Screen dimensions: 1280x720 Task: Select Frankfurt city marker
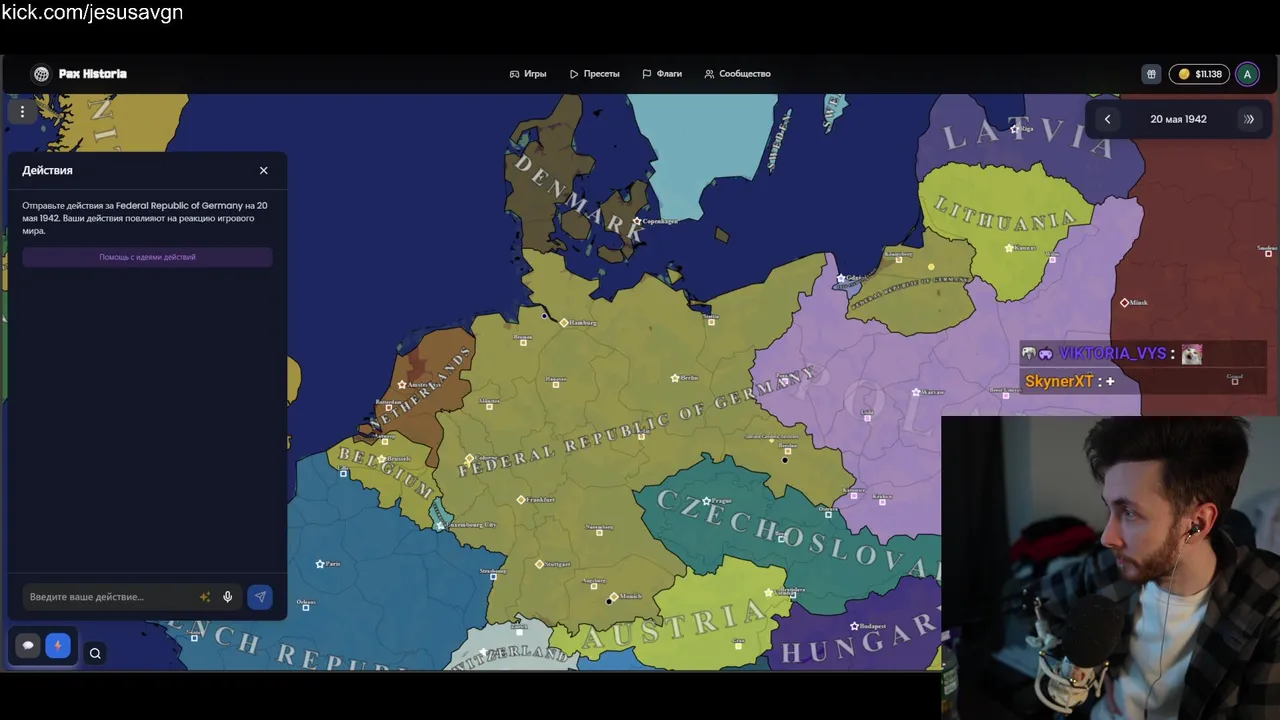[x=520, y=499]
